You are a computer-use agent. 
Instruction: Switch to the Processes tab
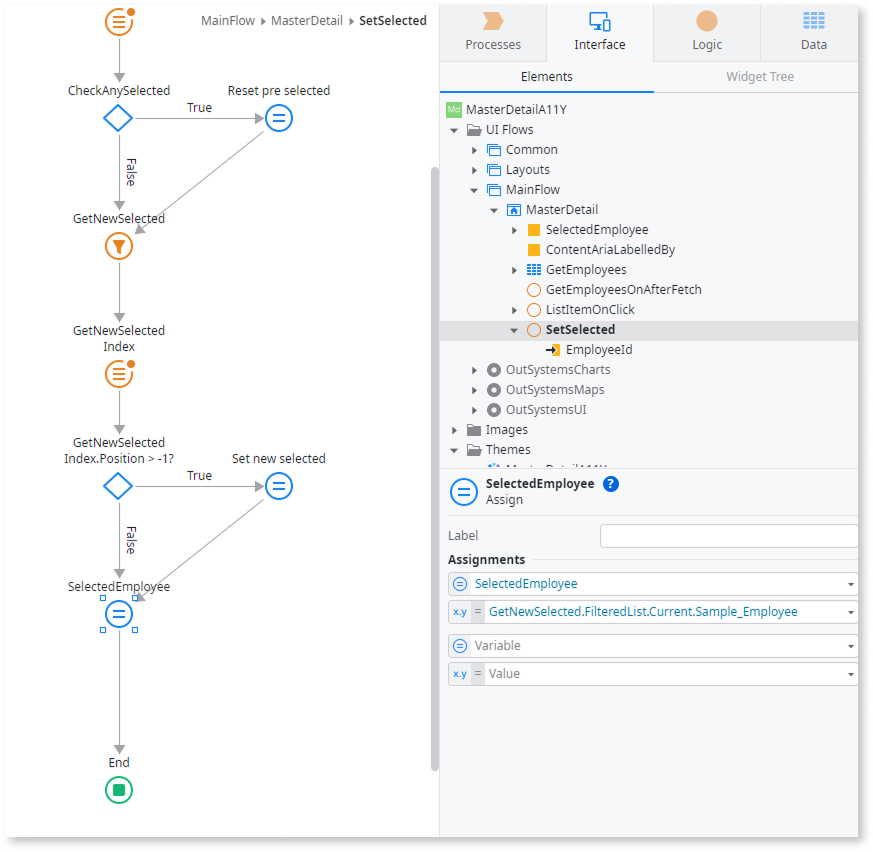pyautogui.click(x=493, y=32)
